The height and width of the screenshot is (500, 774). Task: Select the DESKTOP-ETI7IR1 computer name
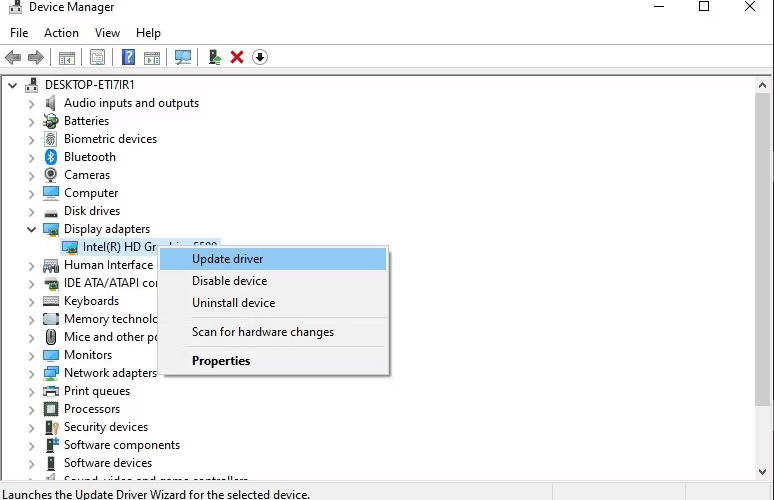(x=89, y=85)
